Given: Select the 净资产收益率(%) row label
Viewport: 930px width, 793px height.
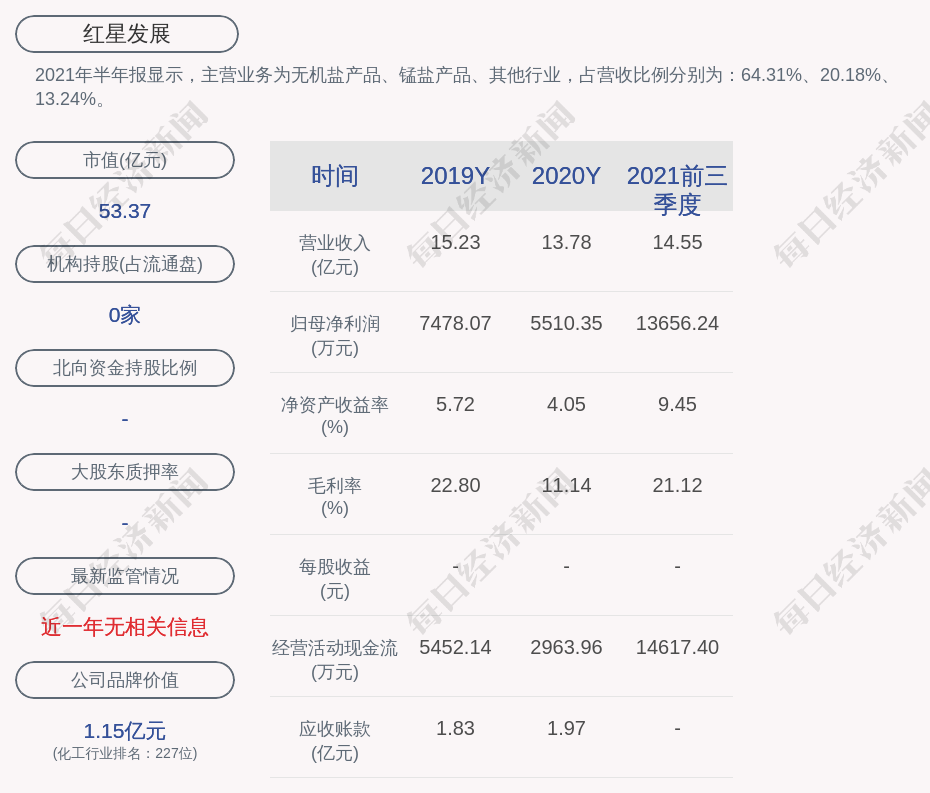Looking at the screenshot, I should click(x=335, y=416).
